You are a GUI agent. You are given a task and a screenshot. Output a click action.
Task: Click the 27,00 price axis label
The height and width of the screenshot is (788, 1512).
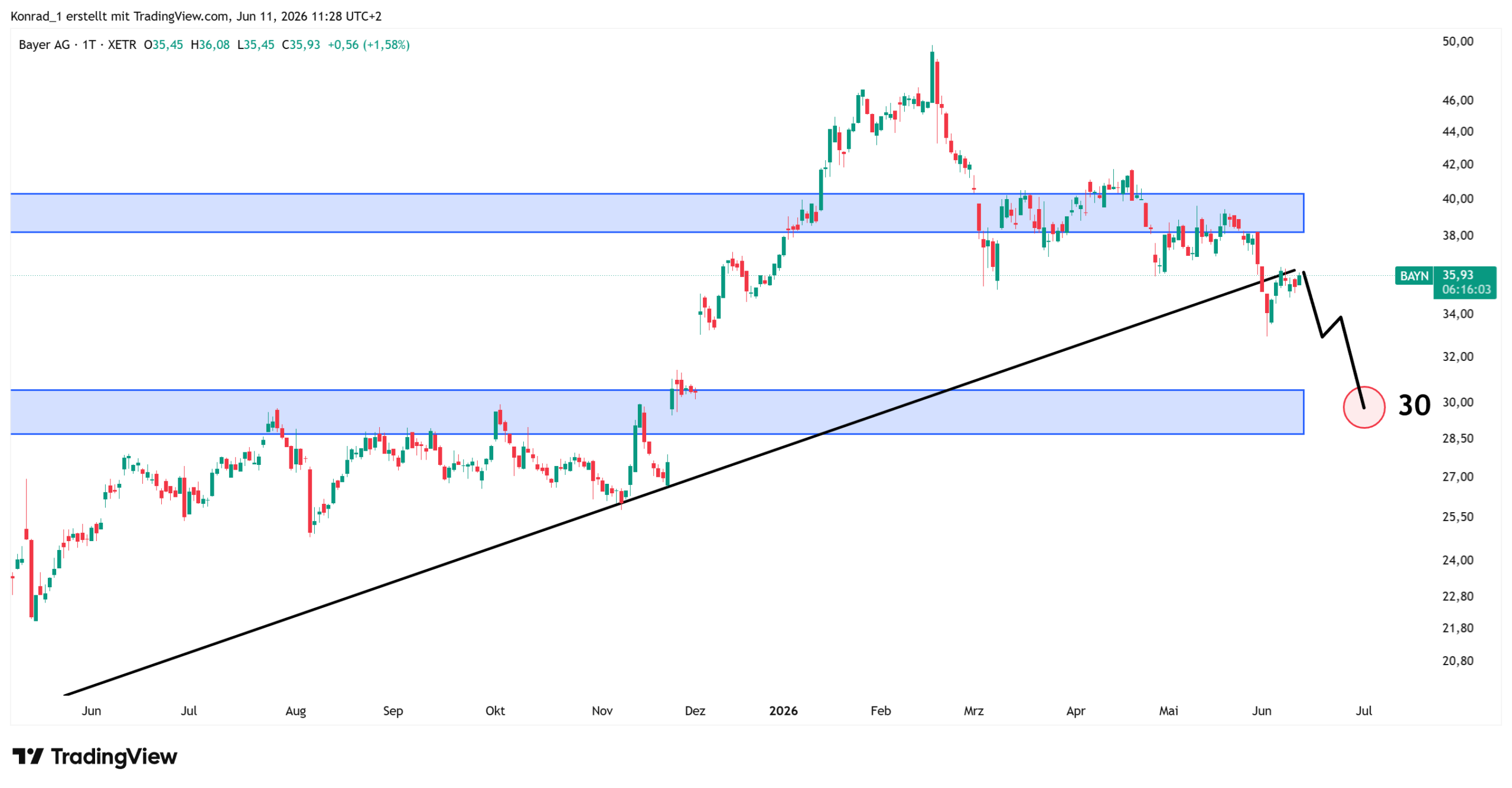pos(1458,477)
